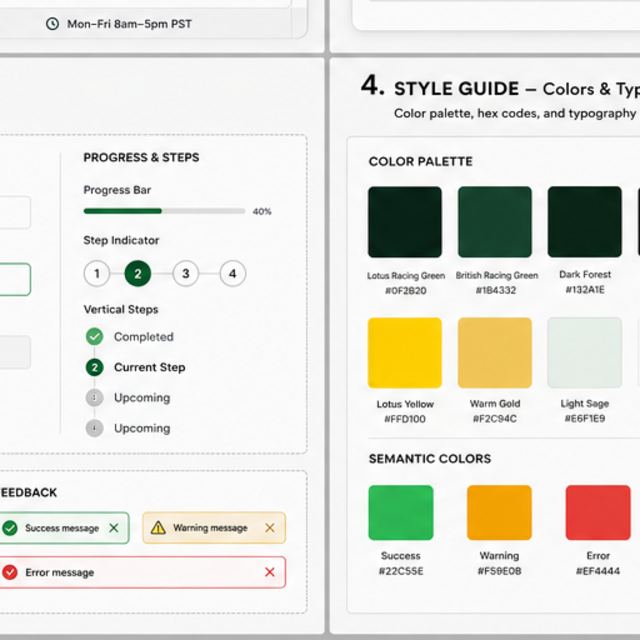640x640 pixels.
Task: Click the hex code #132A1E
Action: pos(585,290)
